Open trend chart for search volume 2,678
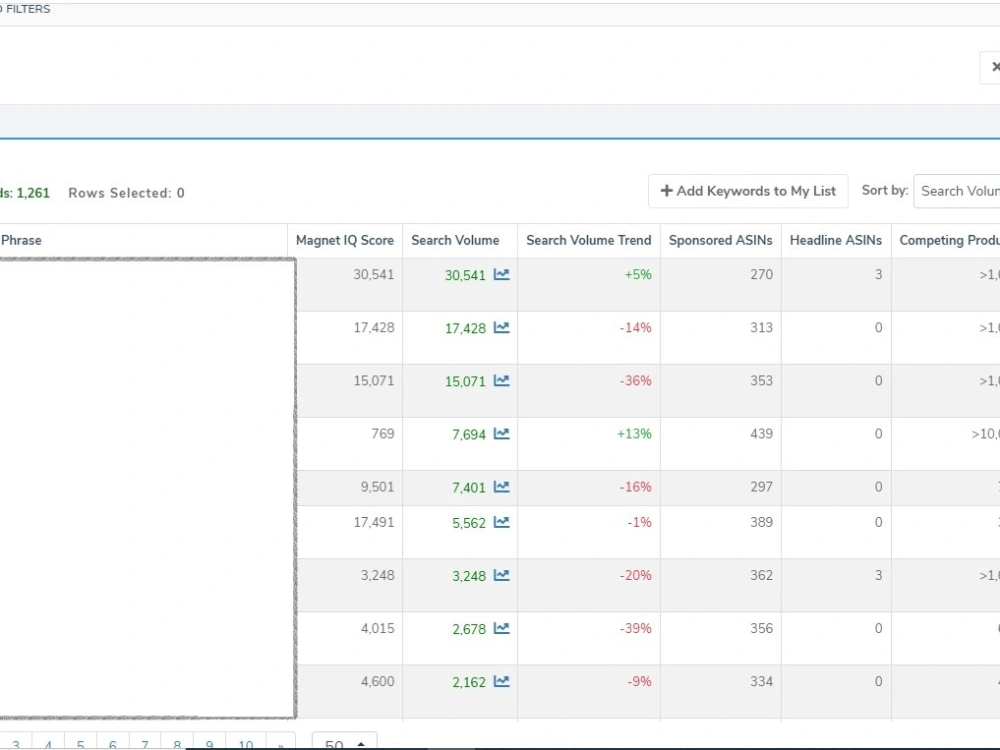This screenshot has width=1000, height=750. (502, 628)
